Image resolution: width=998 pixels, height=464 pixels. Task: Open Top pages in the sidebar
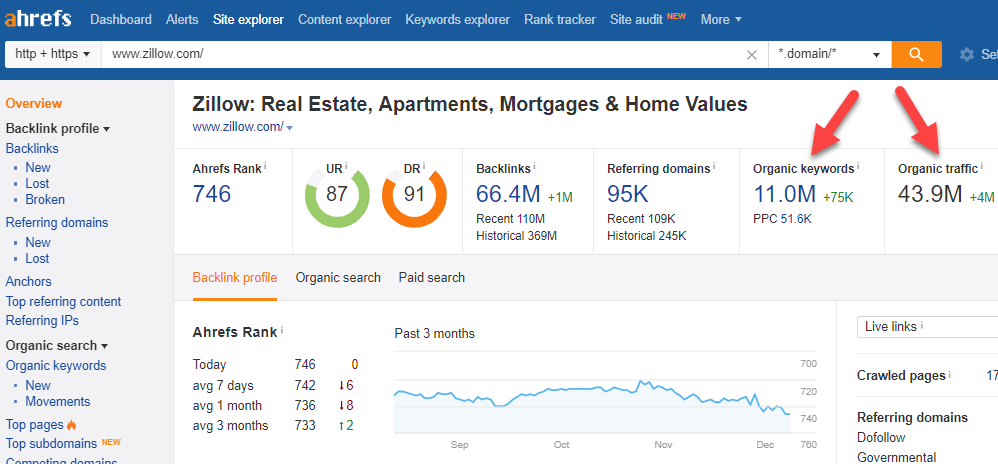point(34,425)
